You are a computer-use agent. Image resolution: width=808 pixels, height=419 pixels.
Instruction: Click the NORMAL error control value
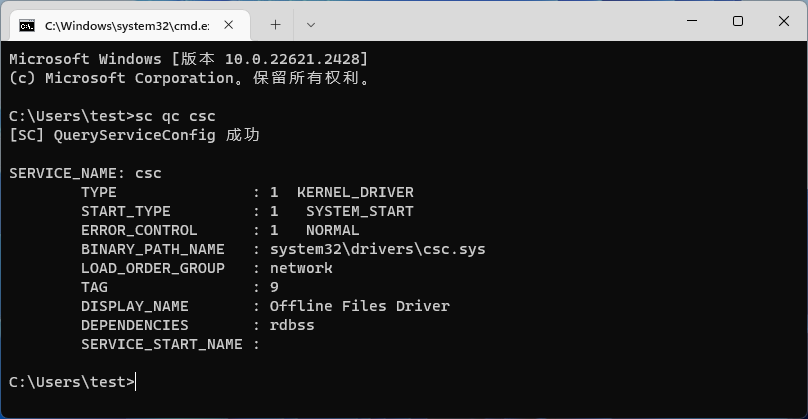pos(332,230)
